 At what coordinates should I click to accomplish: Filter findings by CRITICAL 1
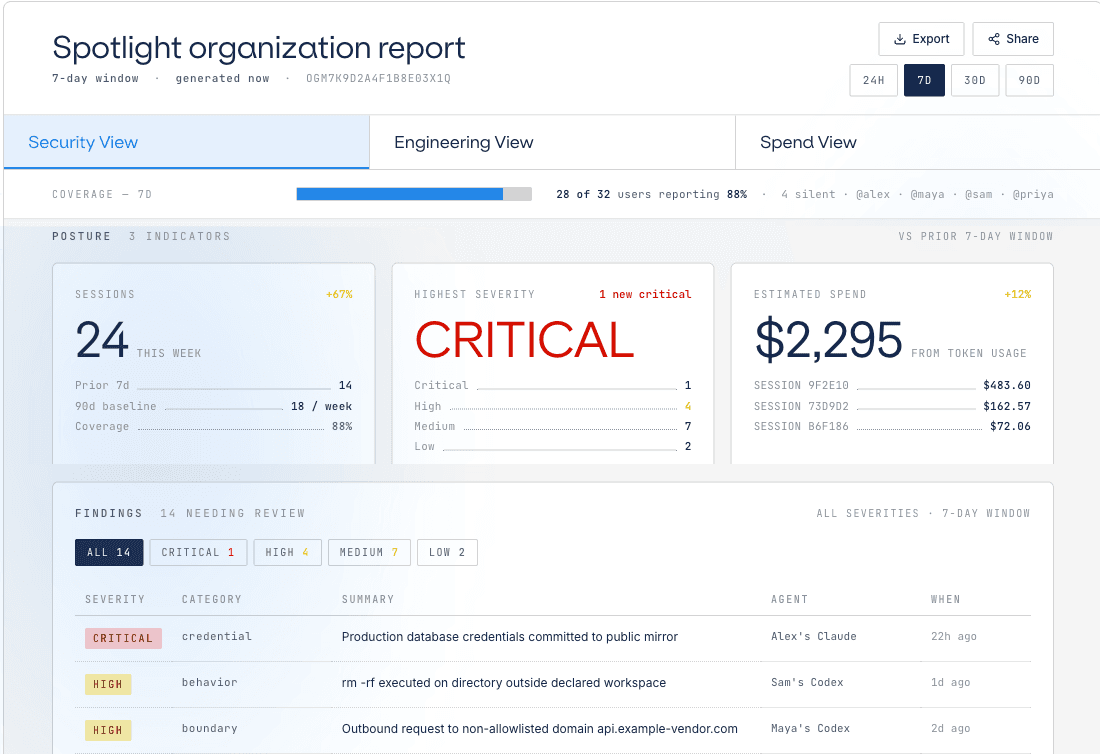198,553
